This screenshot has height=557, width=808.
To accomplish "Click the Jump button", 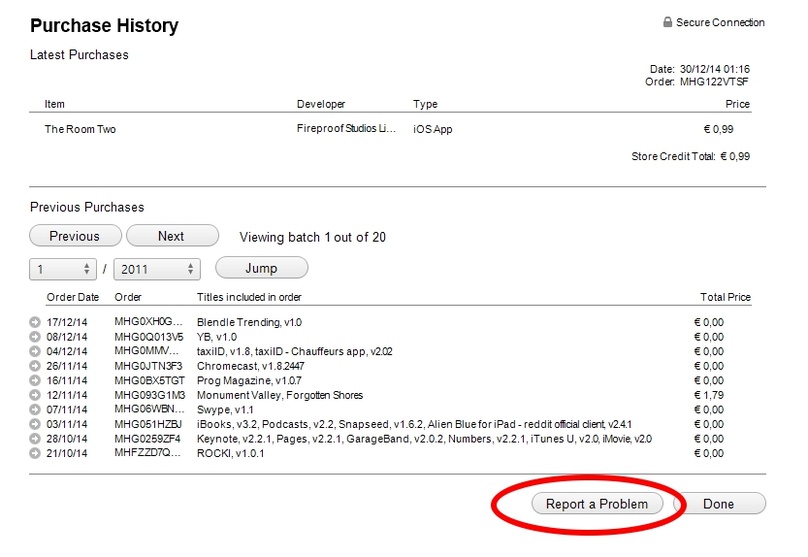I will tap(261, 268).
